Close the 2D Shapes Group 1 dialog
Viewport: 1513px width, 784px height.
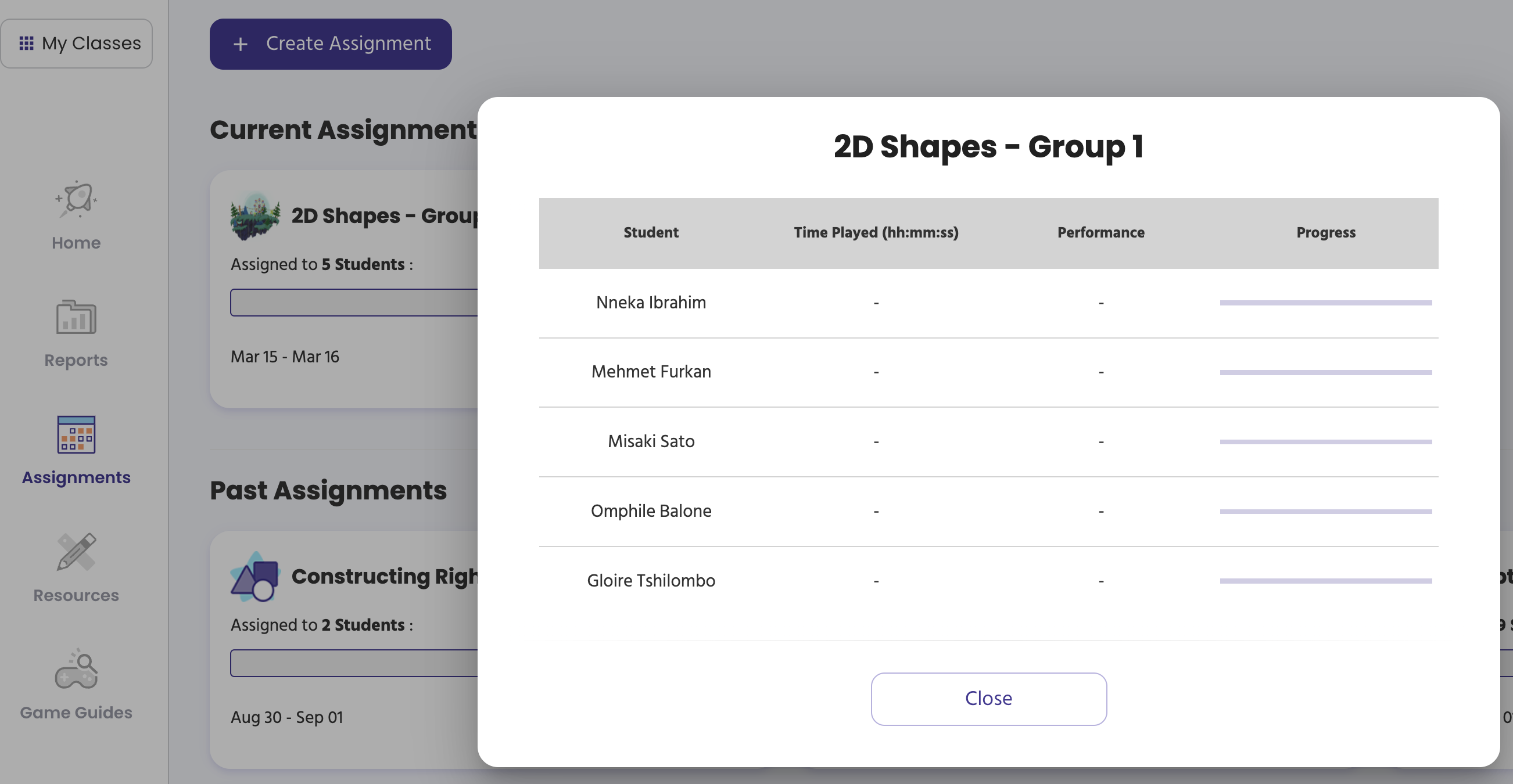tap(988, 699)
